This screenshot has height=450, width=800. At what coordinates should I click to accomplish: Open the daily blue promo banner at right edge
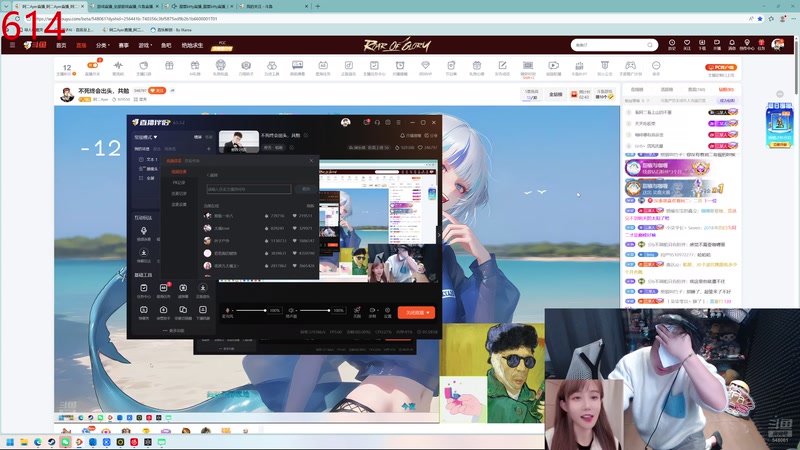click(x=779, y=125)
